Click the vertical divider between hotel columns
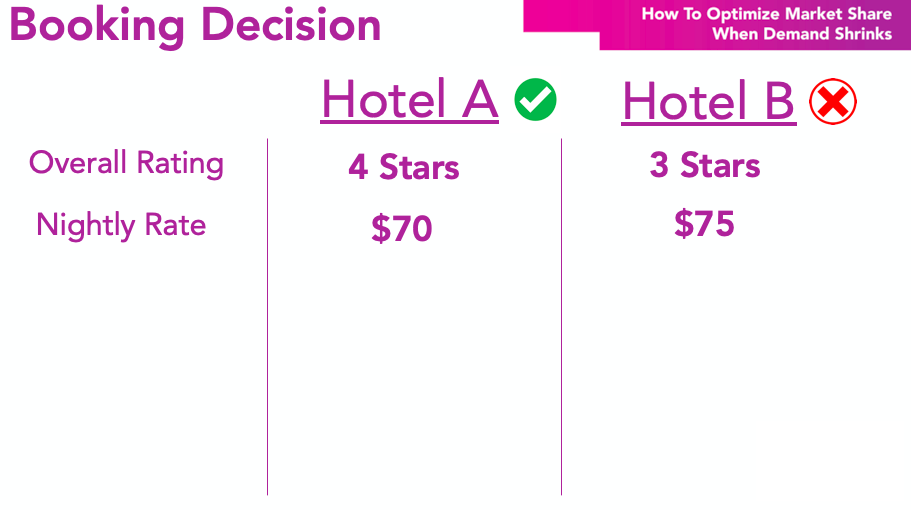The height and width of the screenshot is (510, 911). (561, 317)
